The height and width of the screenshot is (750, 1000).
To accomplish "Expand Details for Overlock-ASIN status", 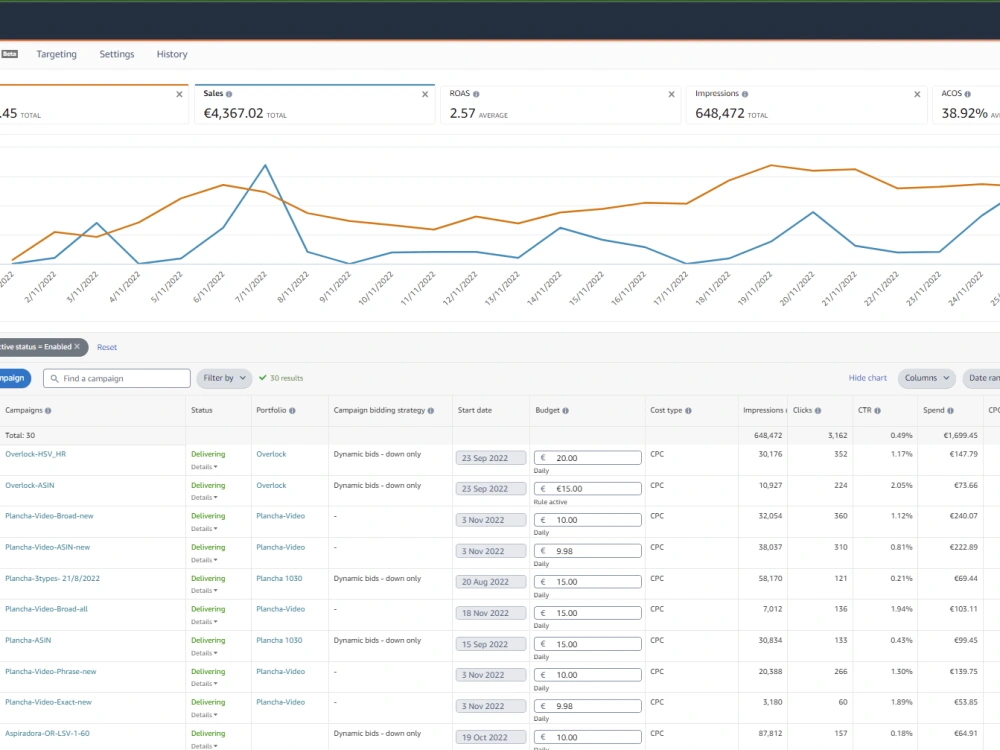I will point(204,497).
